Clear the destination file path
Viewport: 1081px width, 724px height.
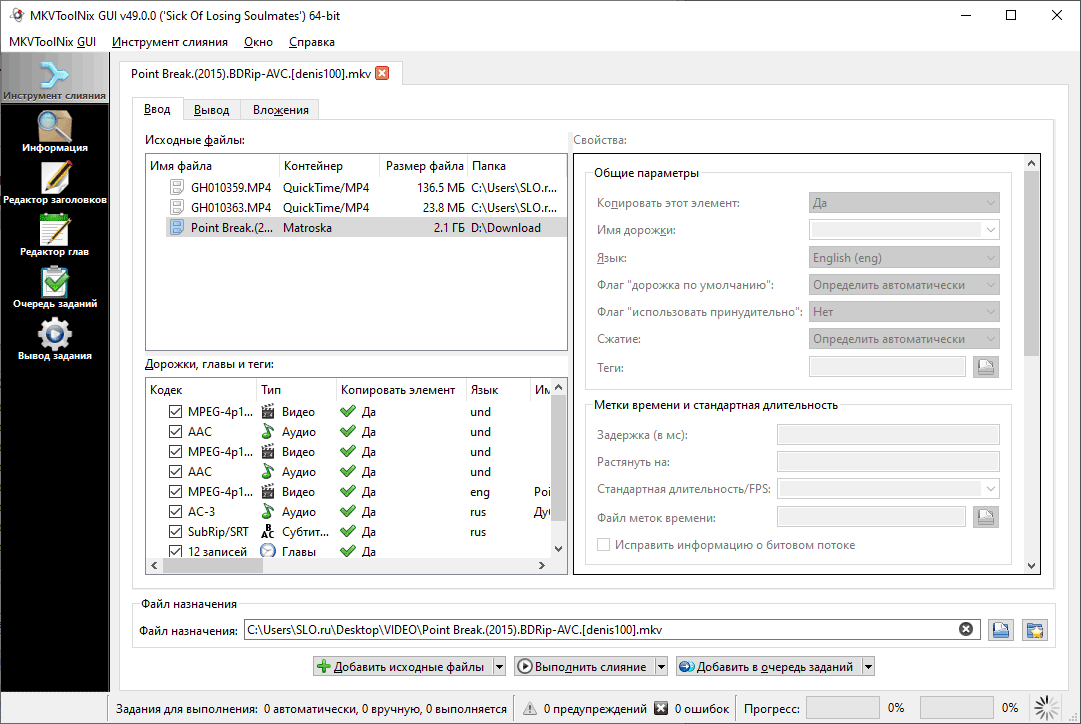coord(966,629)
